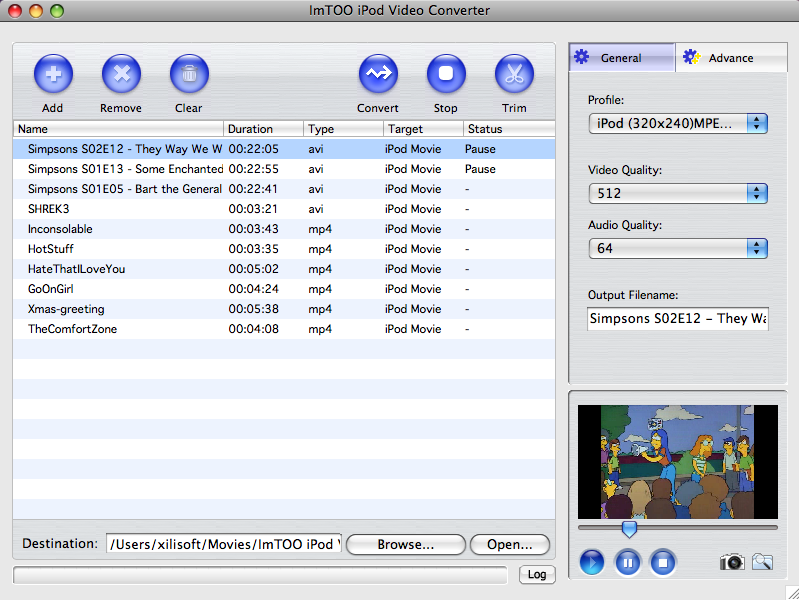
Task: Play the video preview
Action: (592, 562)
